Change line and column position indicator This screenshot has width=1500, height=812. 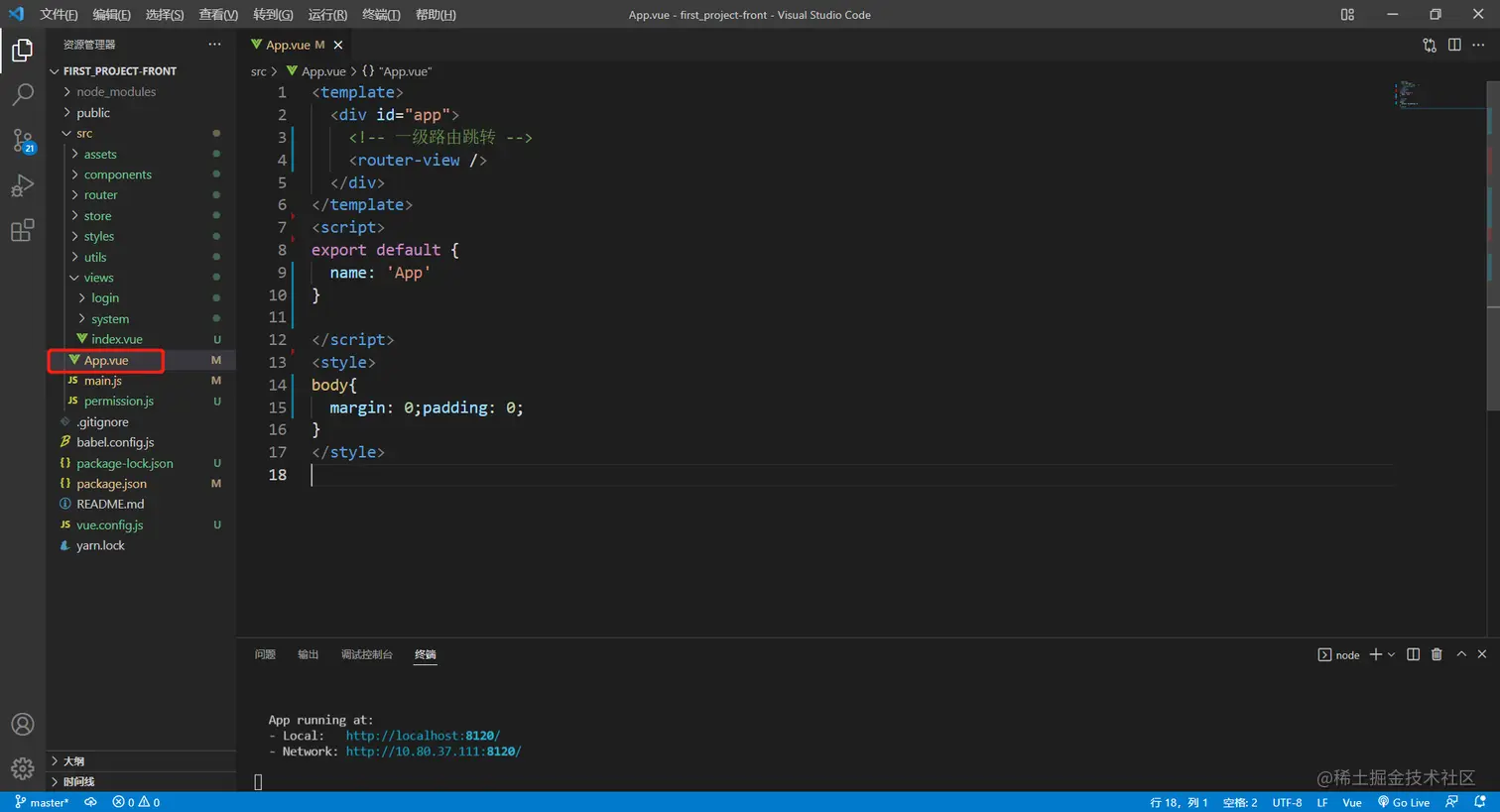1179,802
